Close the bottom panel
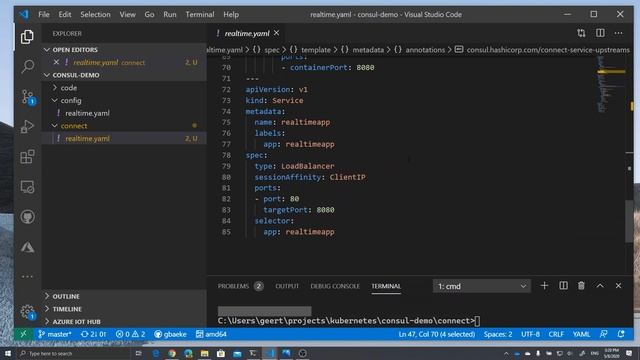 click(618, 286)
